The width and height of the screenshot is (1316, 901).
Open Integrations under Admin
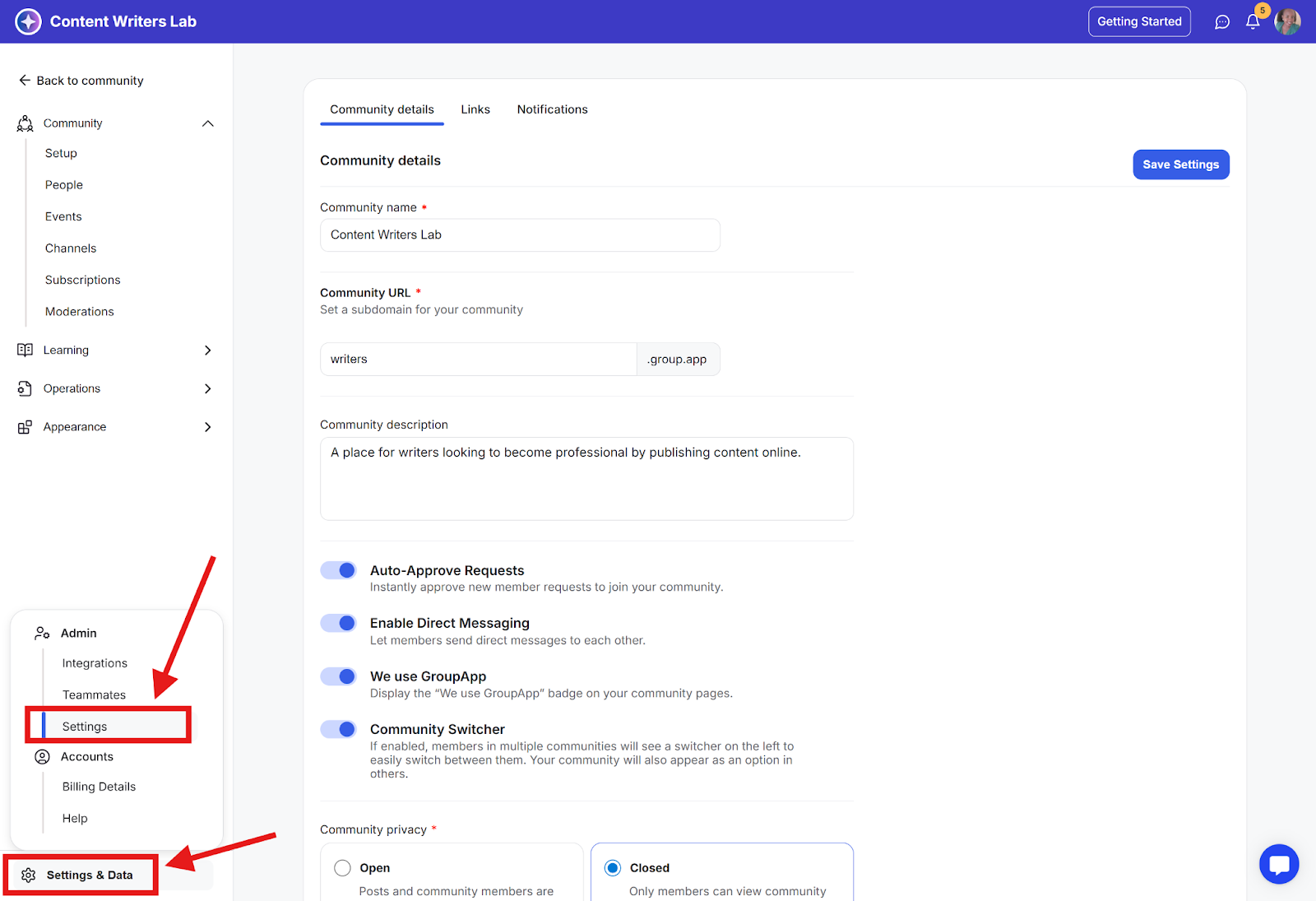click(95, 663)
